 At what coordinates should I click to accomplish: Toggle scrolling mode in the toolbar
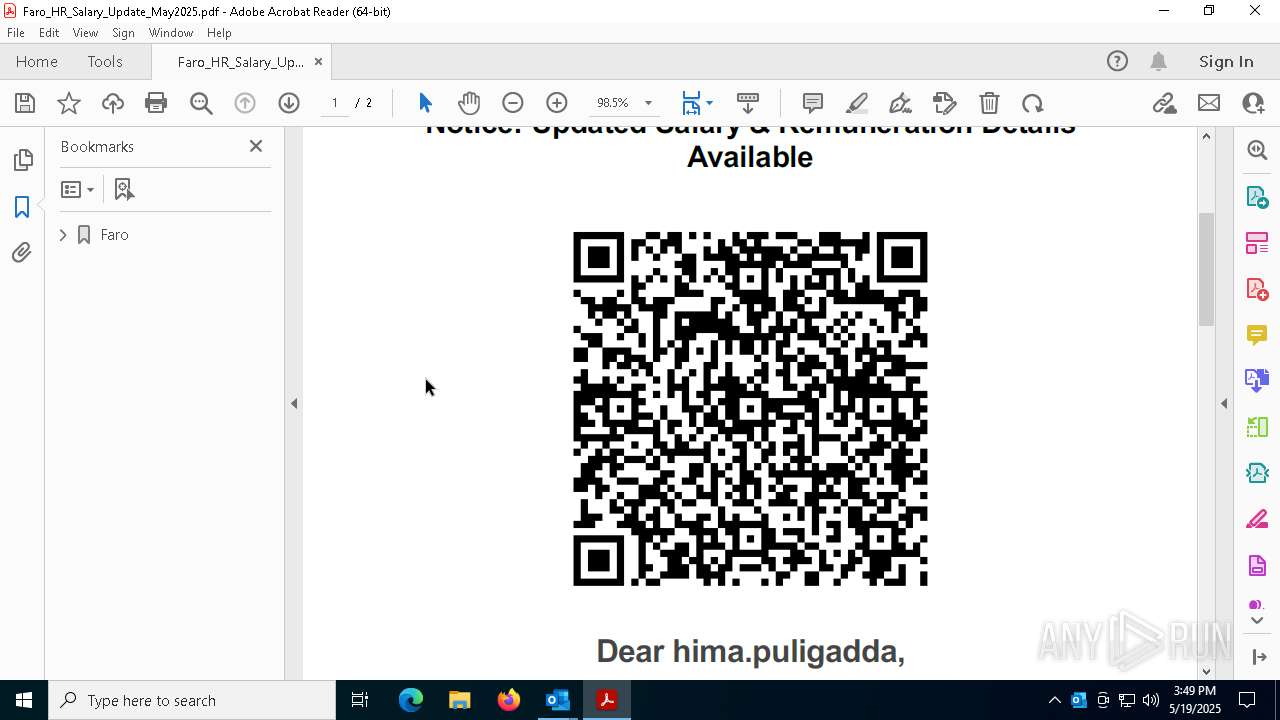(x=748, y=103)
